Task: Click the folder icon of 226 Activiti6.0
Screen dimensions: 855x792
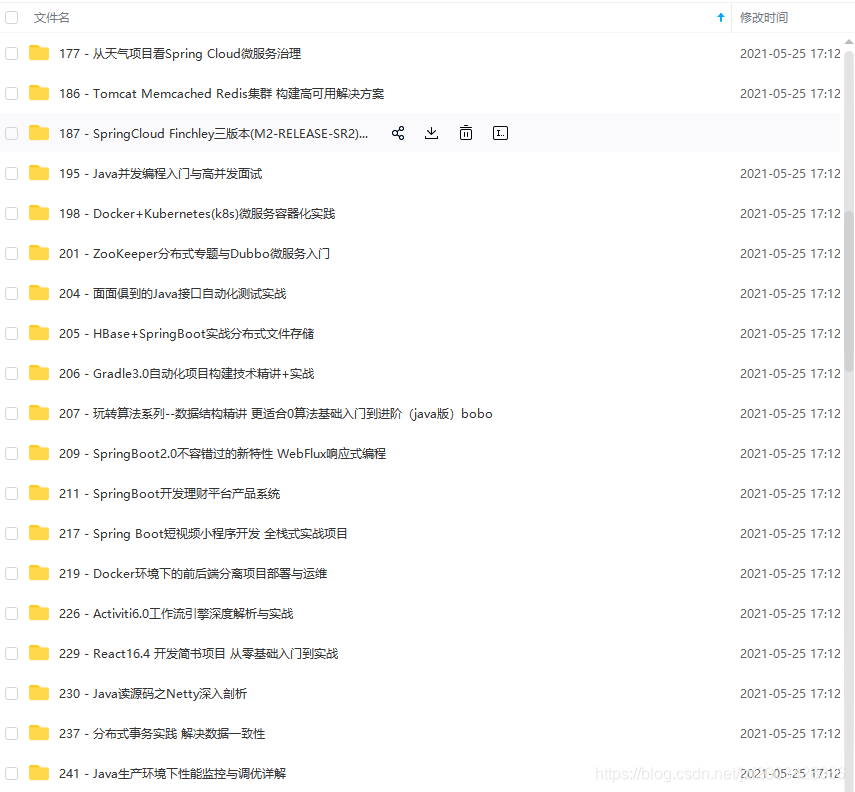Action: 38,613
